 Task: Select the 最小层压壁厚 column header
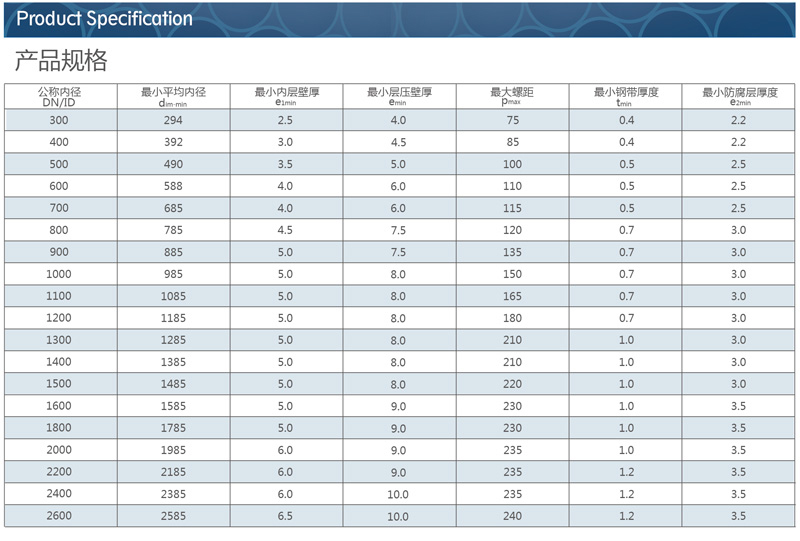(x=399, y=96)
